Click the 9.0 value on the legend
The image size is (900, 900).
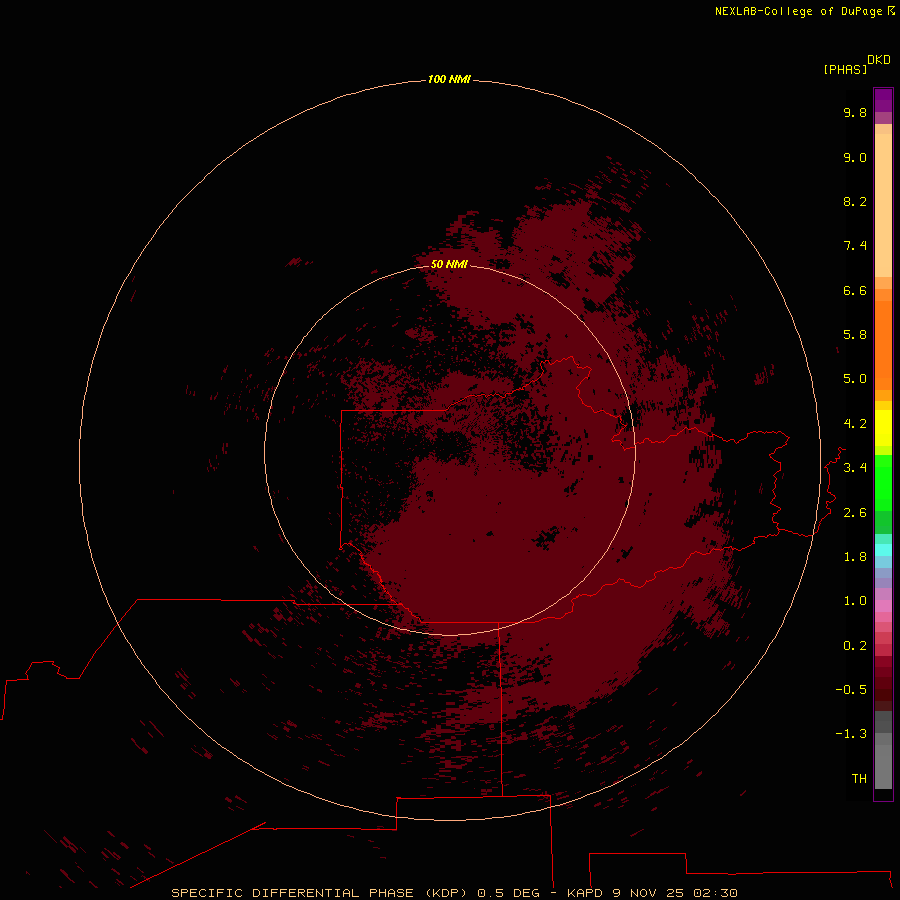pos(855,157)
